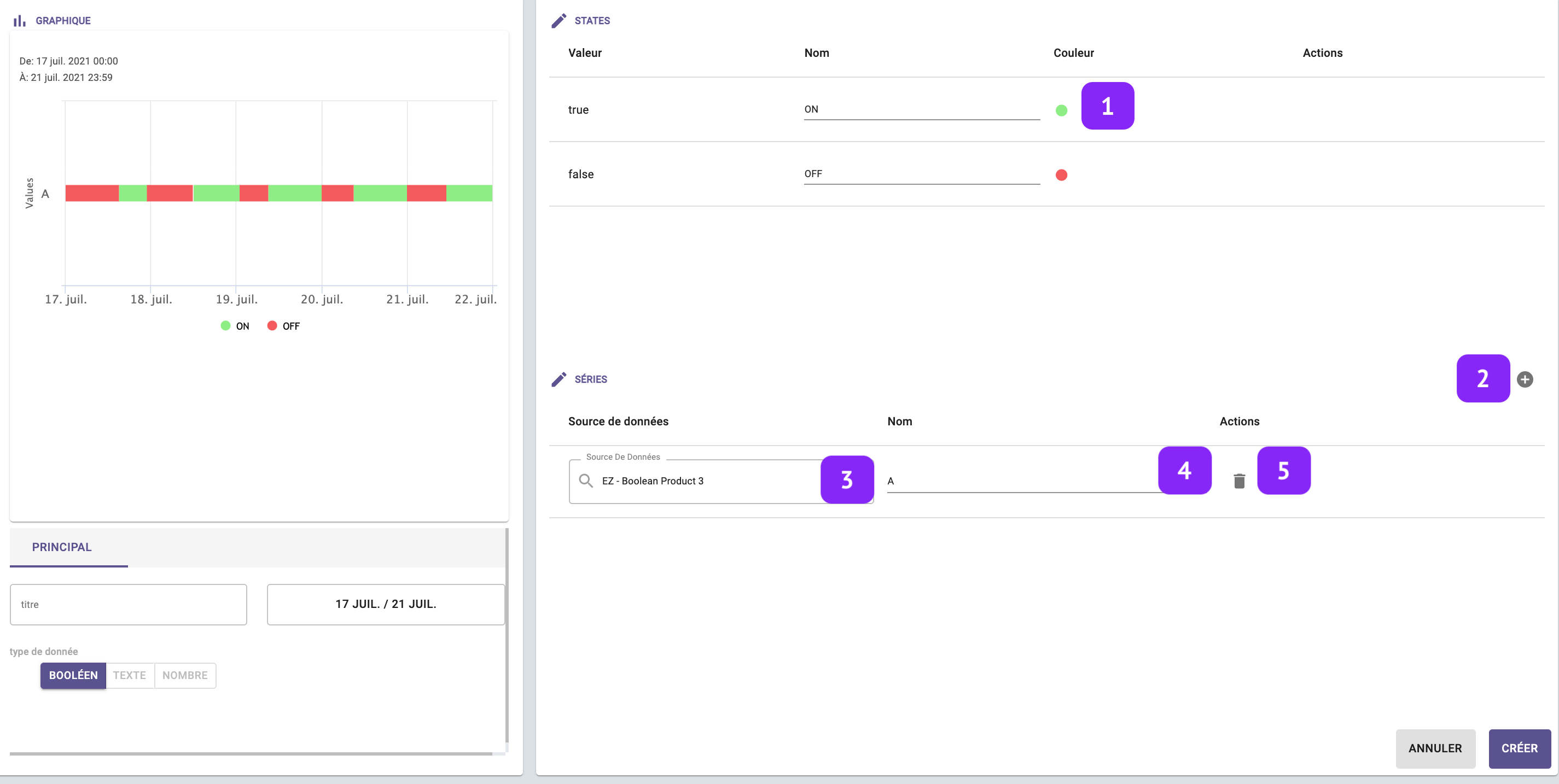Select BOOLÉEN data type
1559x784 pixels.
tap(73, 675)
